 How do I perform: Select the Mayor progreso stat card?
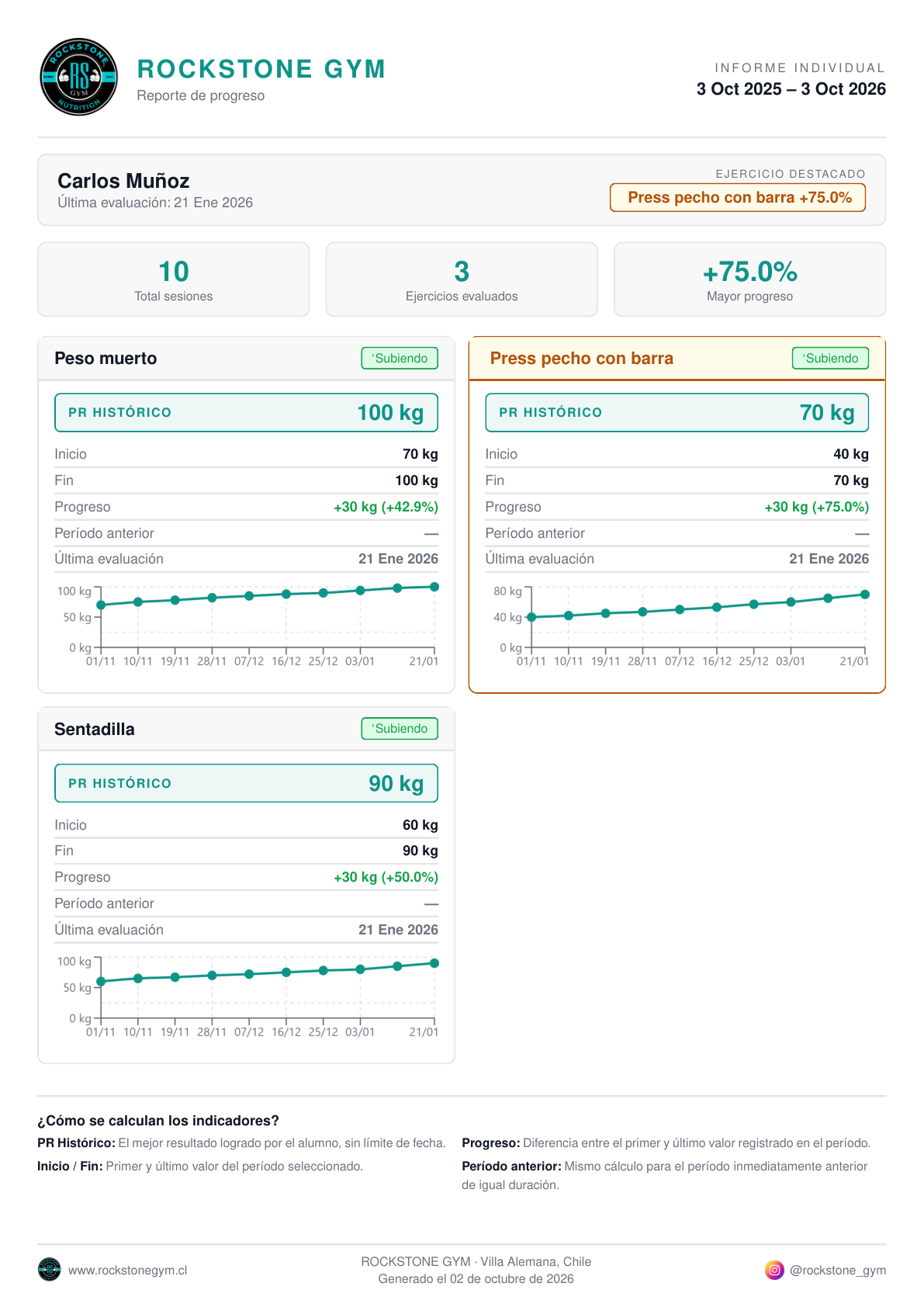coord(749,279)
